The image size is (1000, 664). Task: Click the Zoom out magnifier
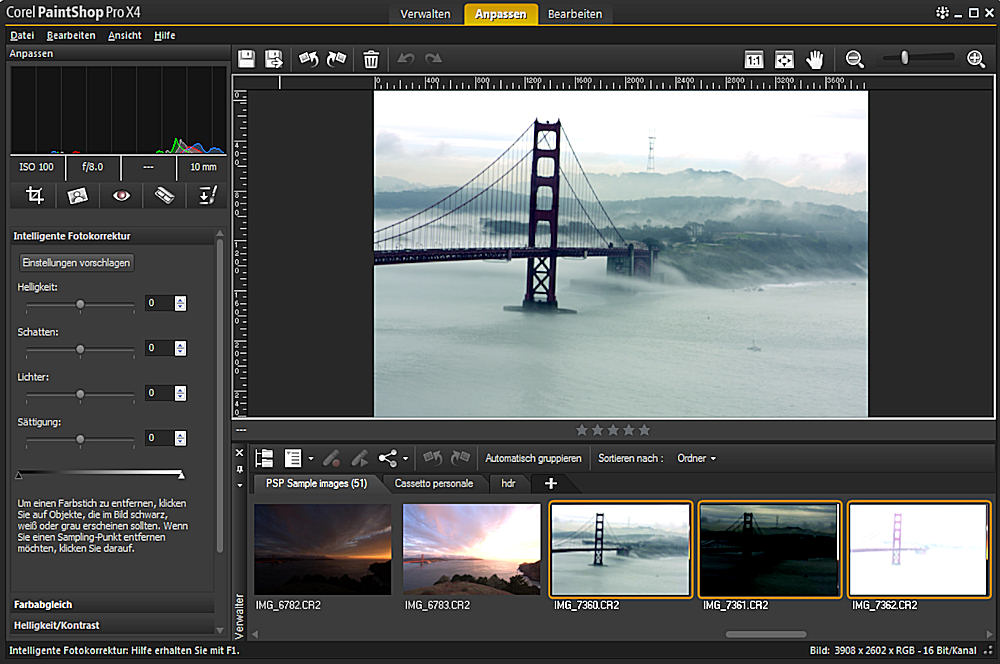click(x=855, y=59)
